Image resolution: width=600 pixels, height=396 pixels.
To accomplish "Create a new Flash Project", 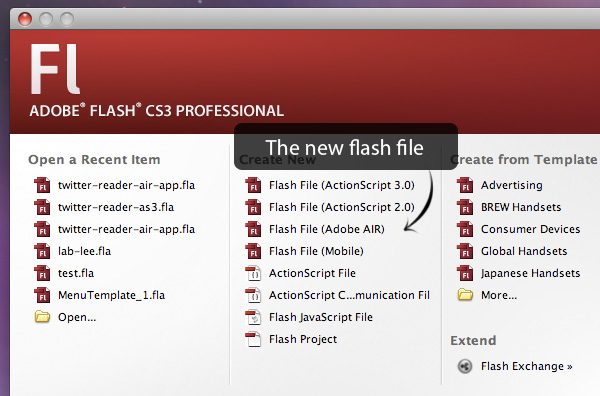I will [x=303, y=339].
